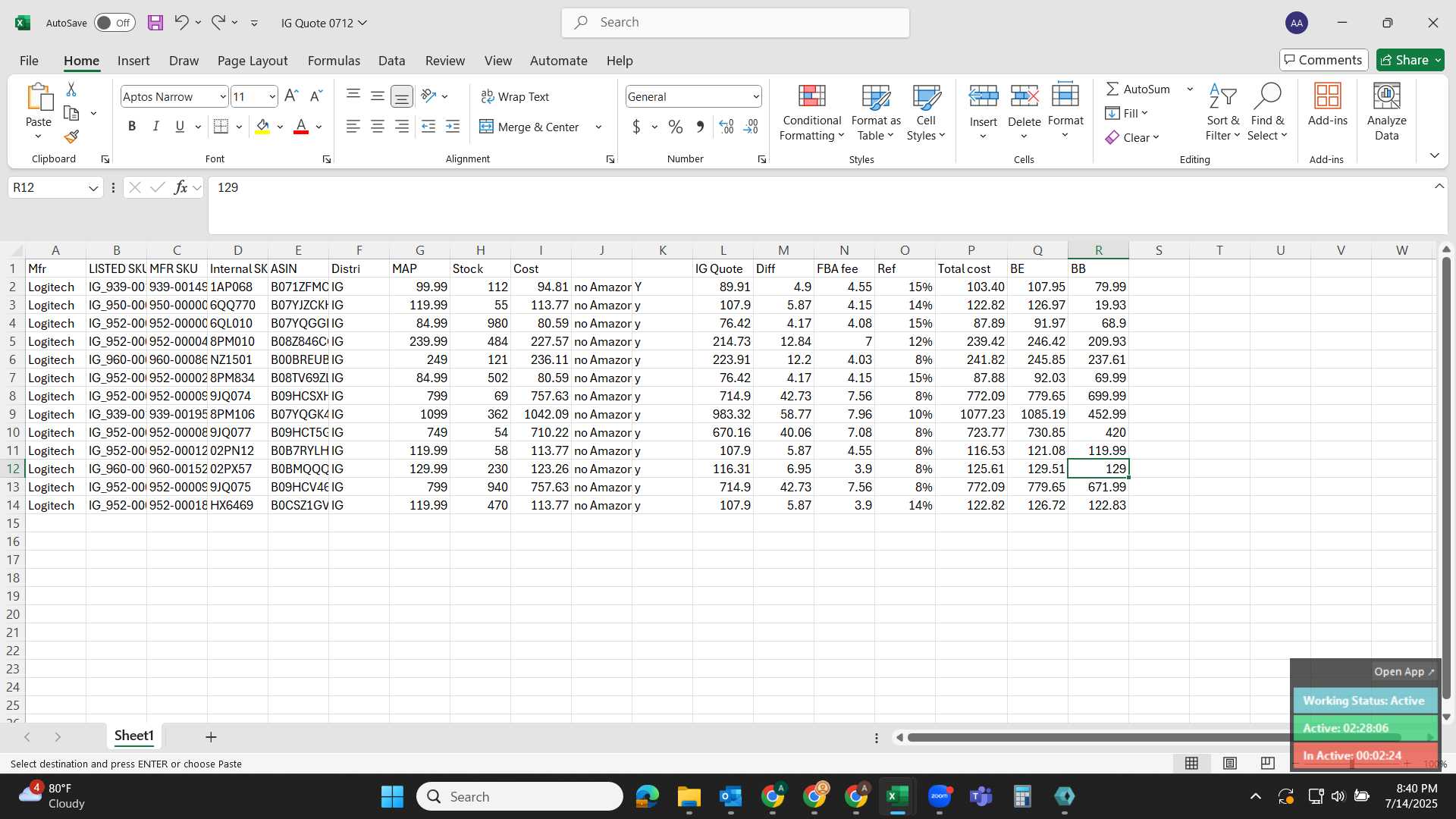Click the Increase Decimal icon
Image resolution: width=1456 pixels, height=819 pixels.
point(726,127)
